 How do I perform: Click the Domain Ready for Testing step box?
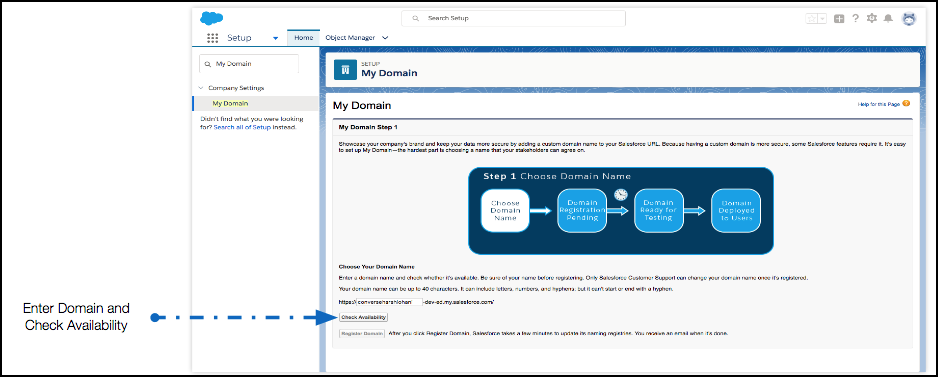659,211
